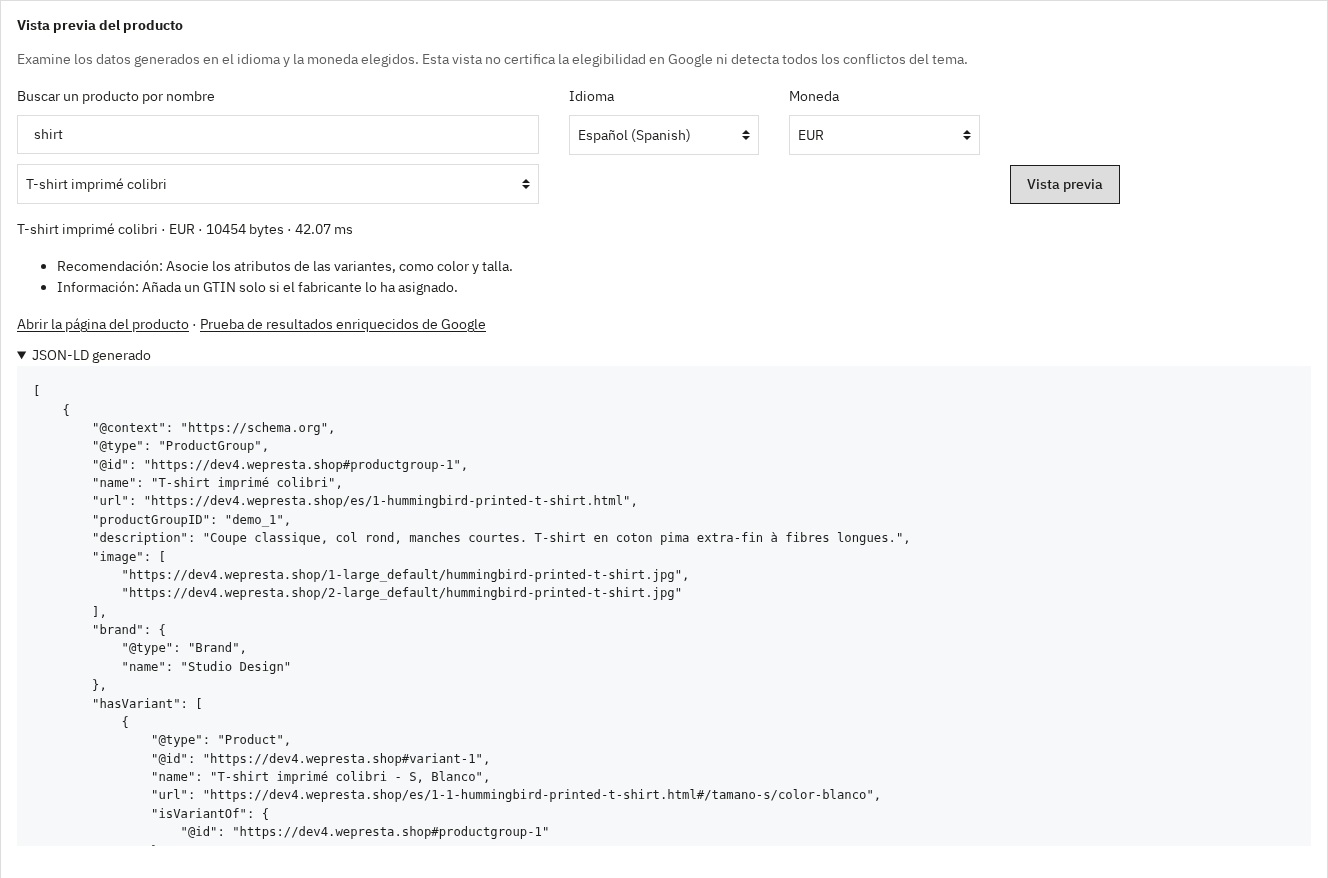Open Prueba de resultados enriquecidos de Google link

[343, 324]
